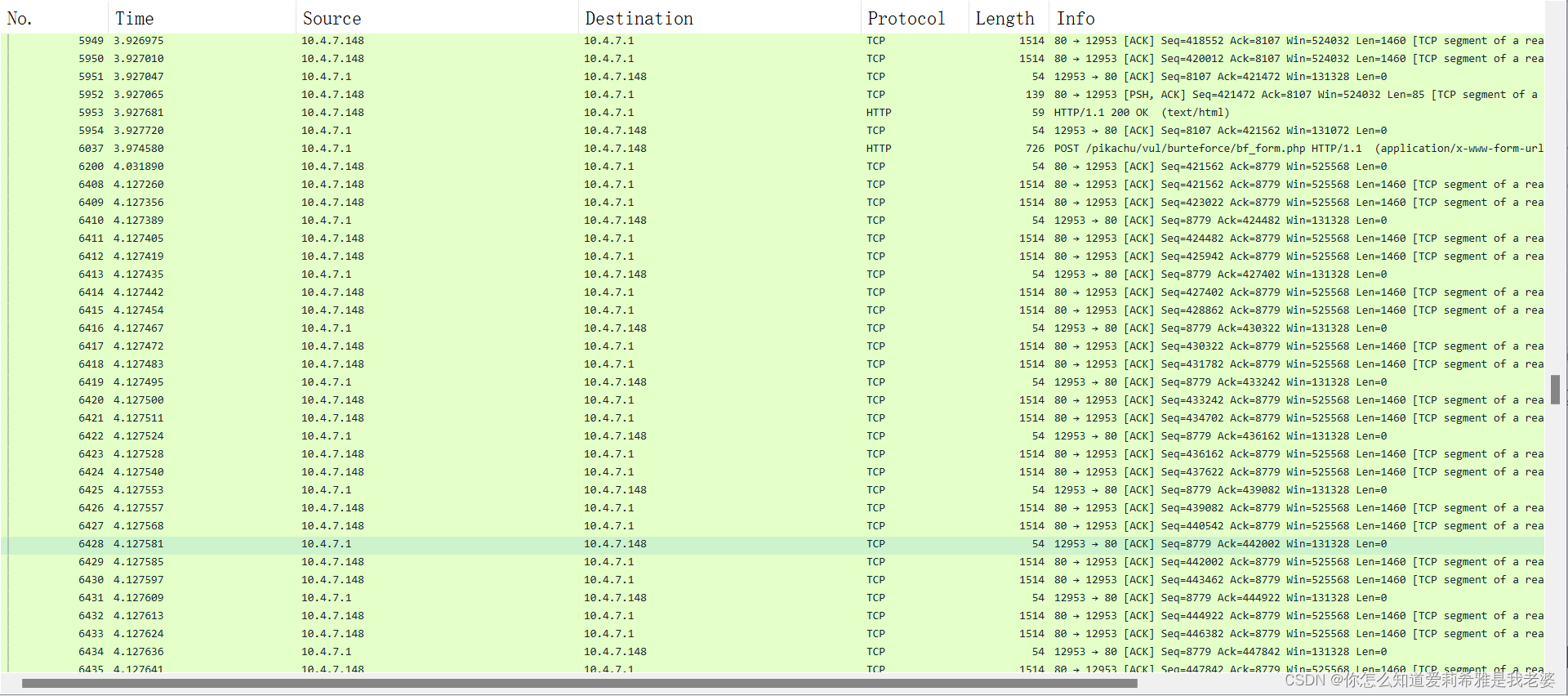This screenshot has height=696, width=1568.
Task: Select packet 6431 row
Action: tap(772, 598)
